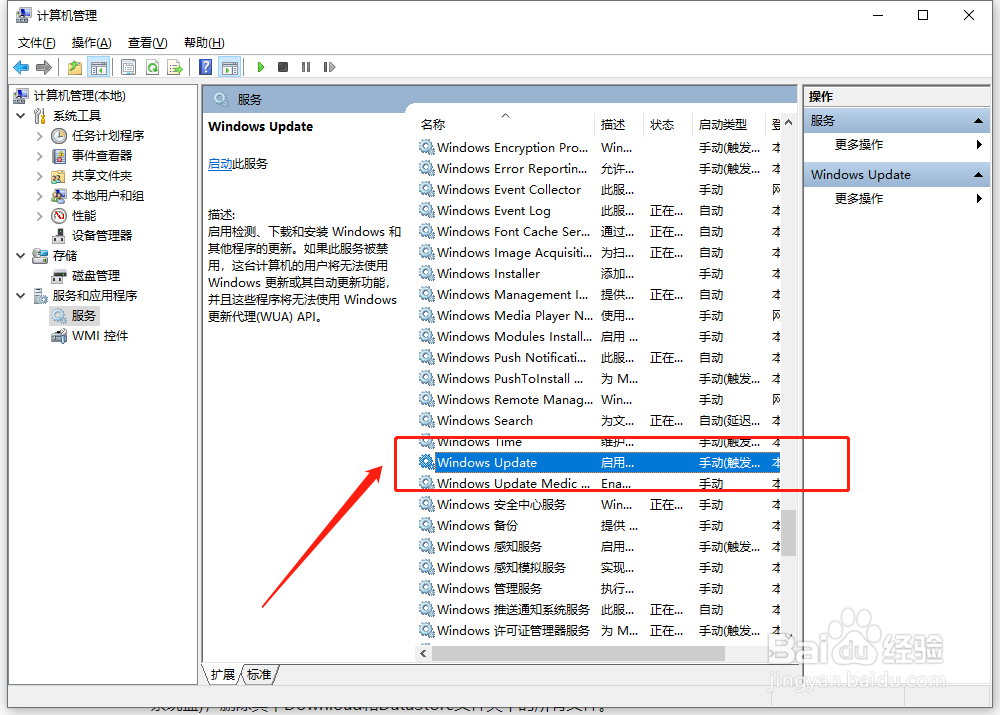The height and width of the screenshot is (715, 1000).
Task: Select 设备管理器 in the tree
Action: 101,236
